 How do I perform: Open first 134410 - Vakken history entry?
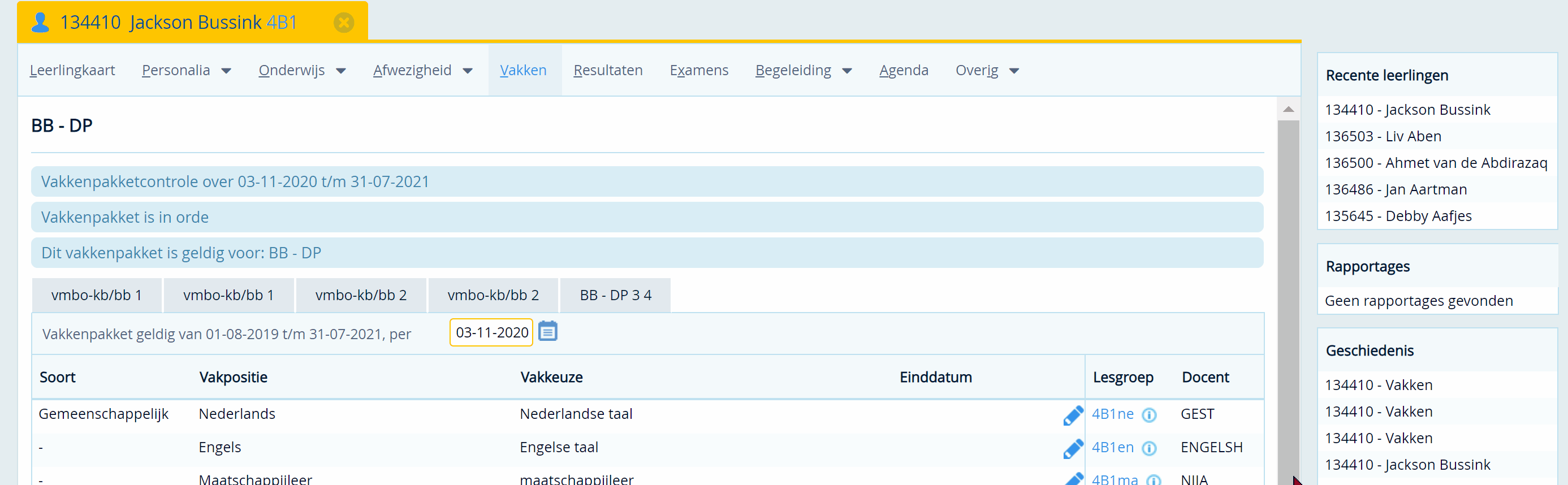1378,385
